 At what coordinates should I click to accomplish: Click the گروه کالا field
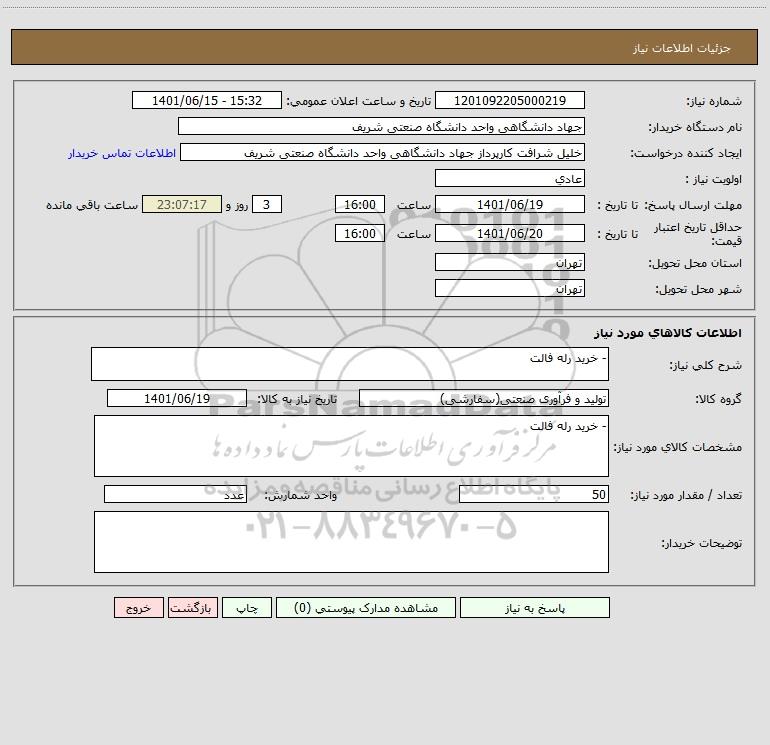click(484, 398)
